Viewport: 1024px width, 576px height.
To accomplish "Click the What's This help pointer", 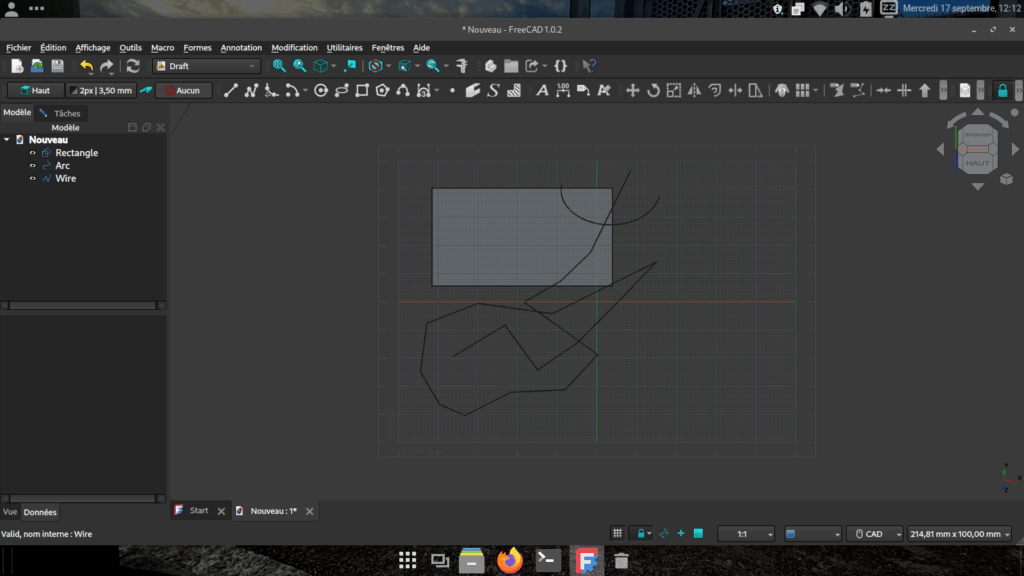I will (x=589, y=66).
